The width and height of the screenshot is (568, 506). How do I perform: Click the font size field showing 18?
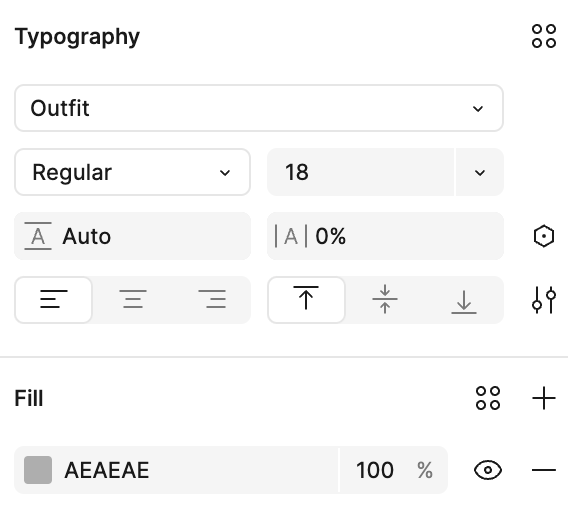point(361,172)
